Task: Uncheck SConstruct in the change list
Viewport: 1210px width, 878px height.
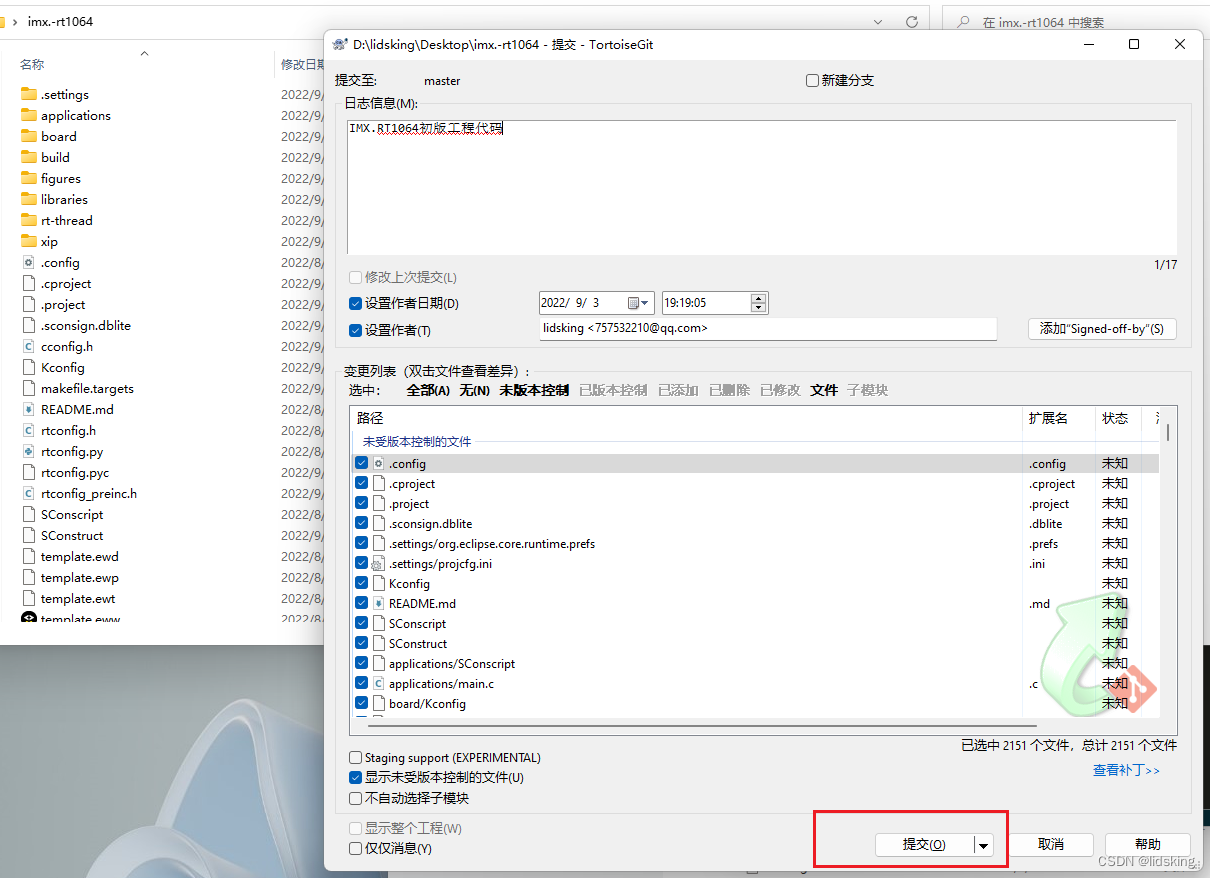Action: 361,643
